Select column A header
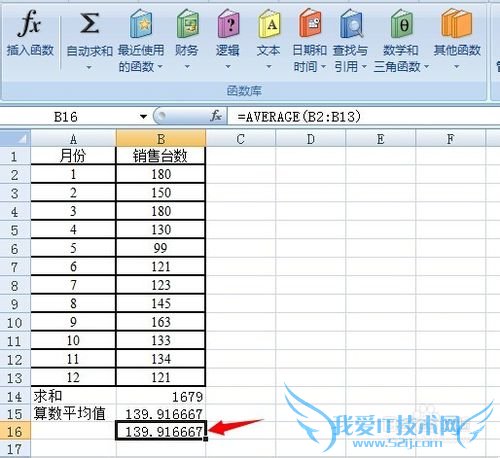This screenshot has width=500, height=458. point(73,138)
